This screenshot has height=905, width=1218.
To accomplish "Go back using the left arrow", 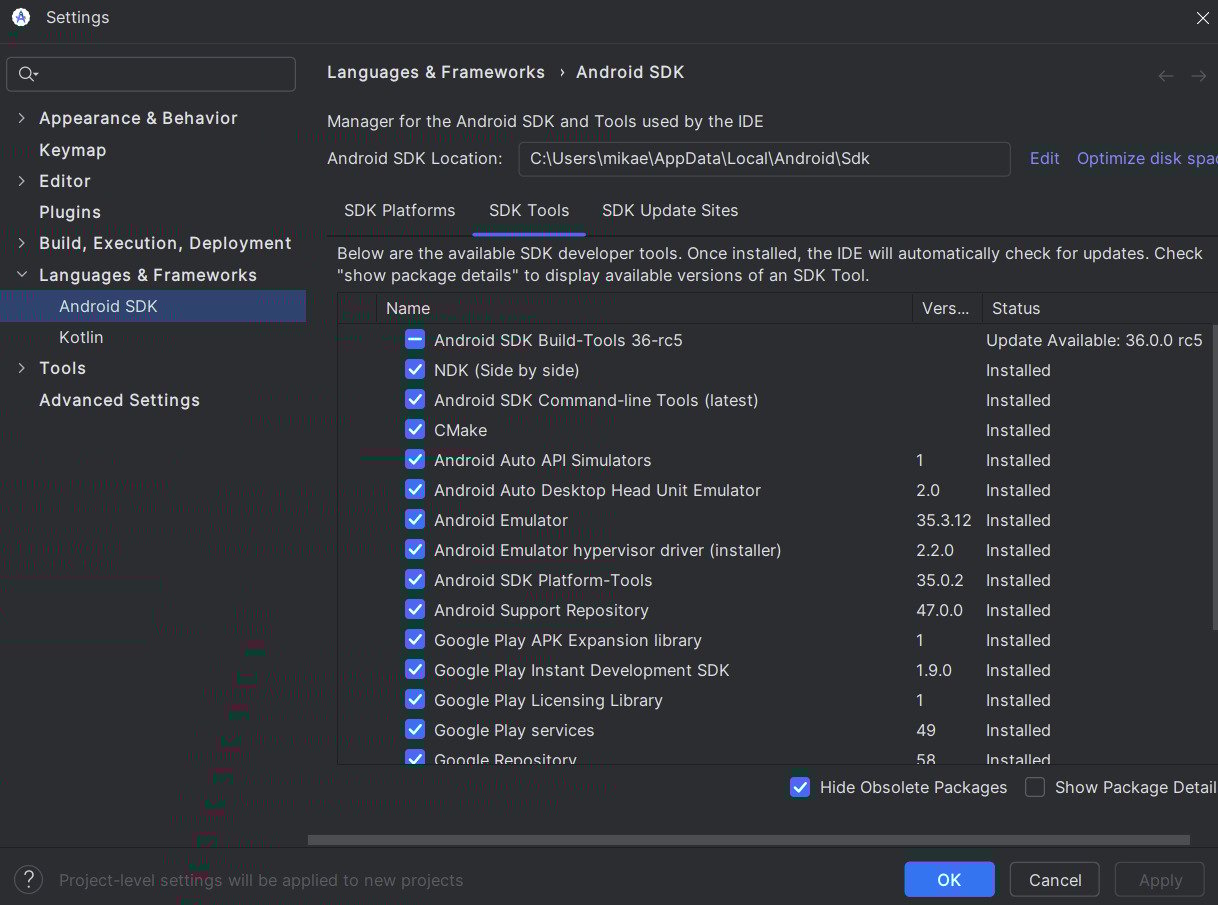I will coord(1166,76).
